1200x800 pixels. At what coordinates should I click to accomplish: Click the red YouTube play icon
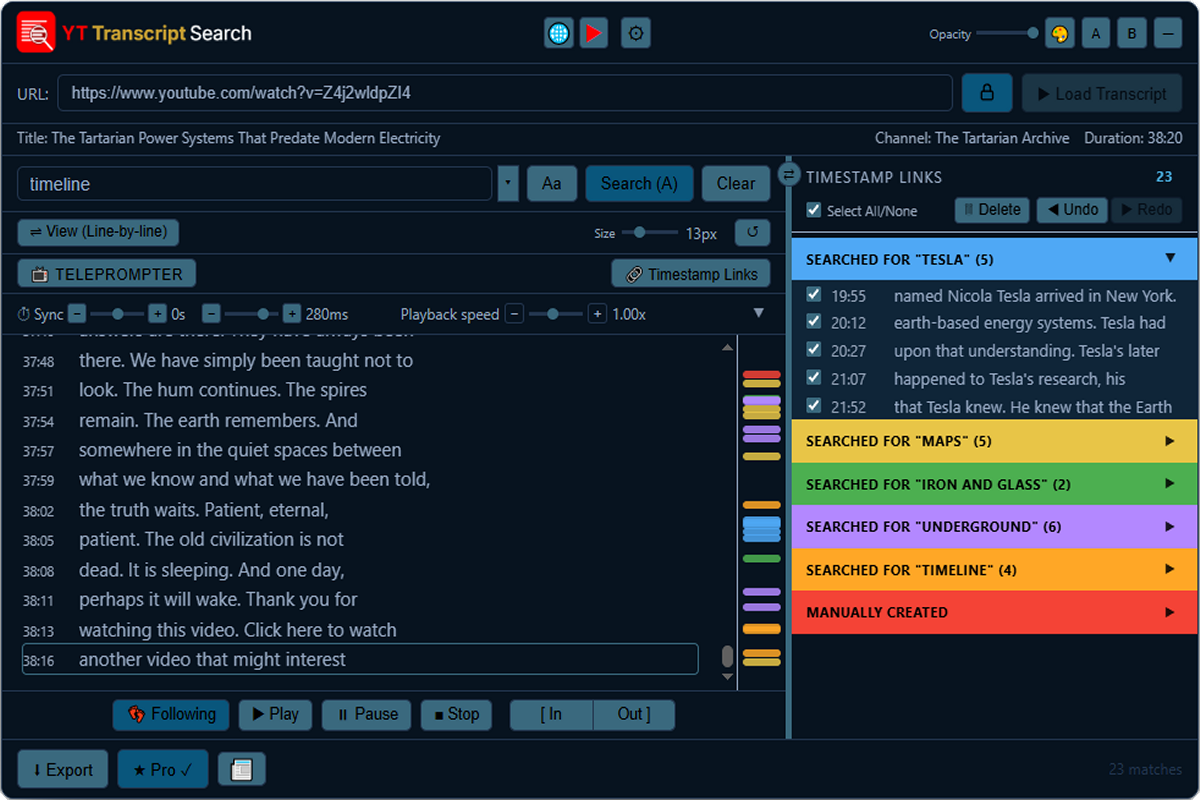(593, 33)
